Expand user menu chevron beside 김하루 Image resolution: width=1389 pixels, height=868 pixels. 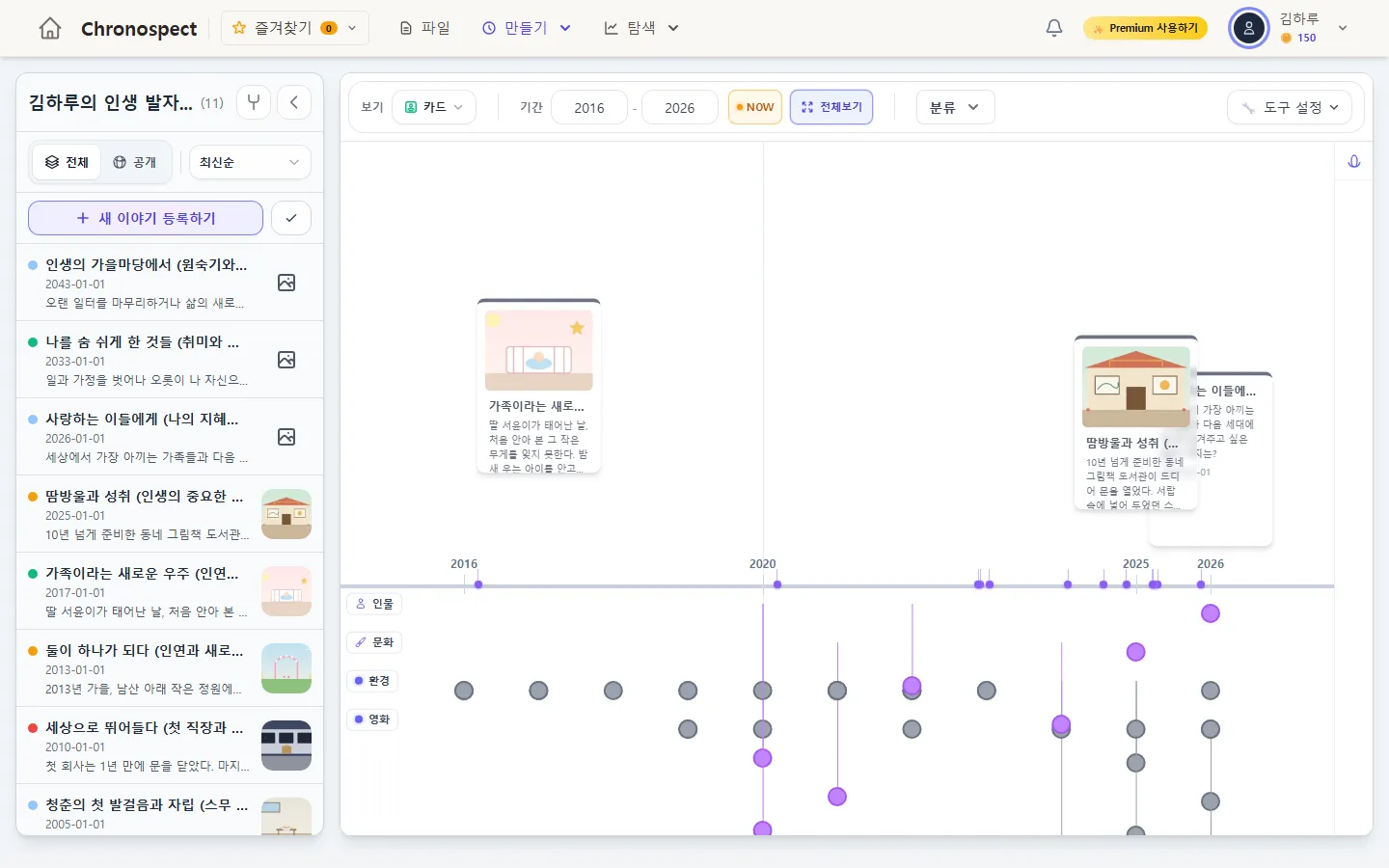[1343, 28]
